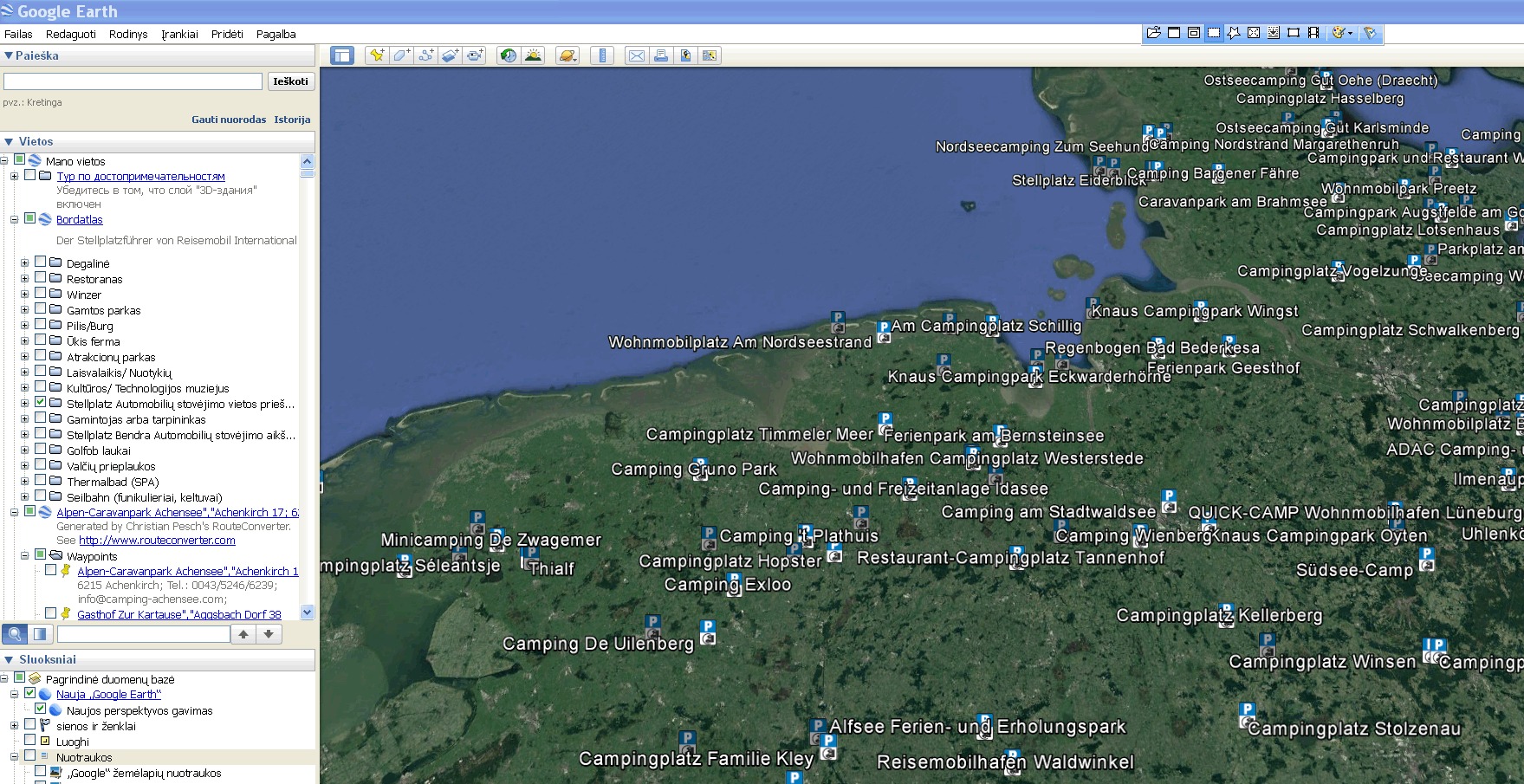Open the Pagalba menu
This screenshot has width=1524, height=784.
pyautogui.click(x=276, y=34)
